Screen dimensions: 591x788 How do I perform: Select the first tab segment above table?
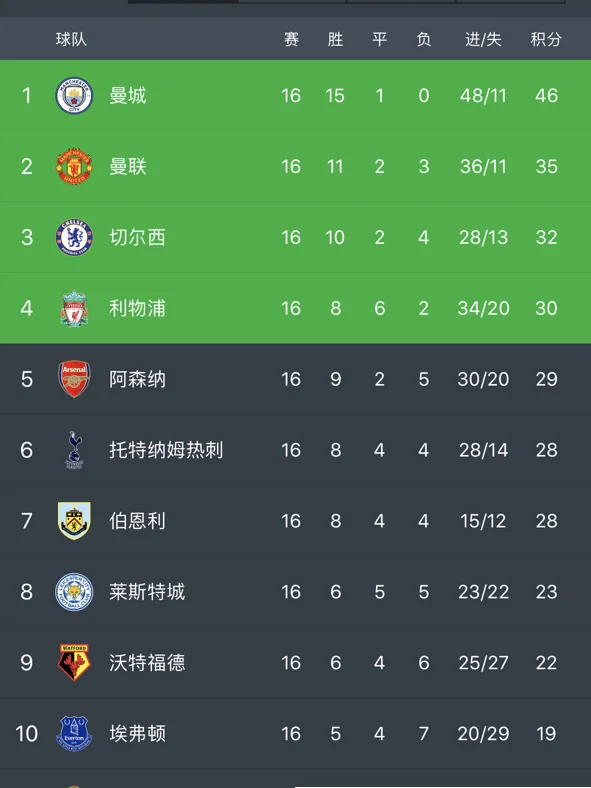click(183, 2)
